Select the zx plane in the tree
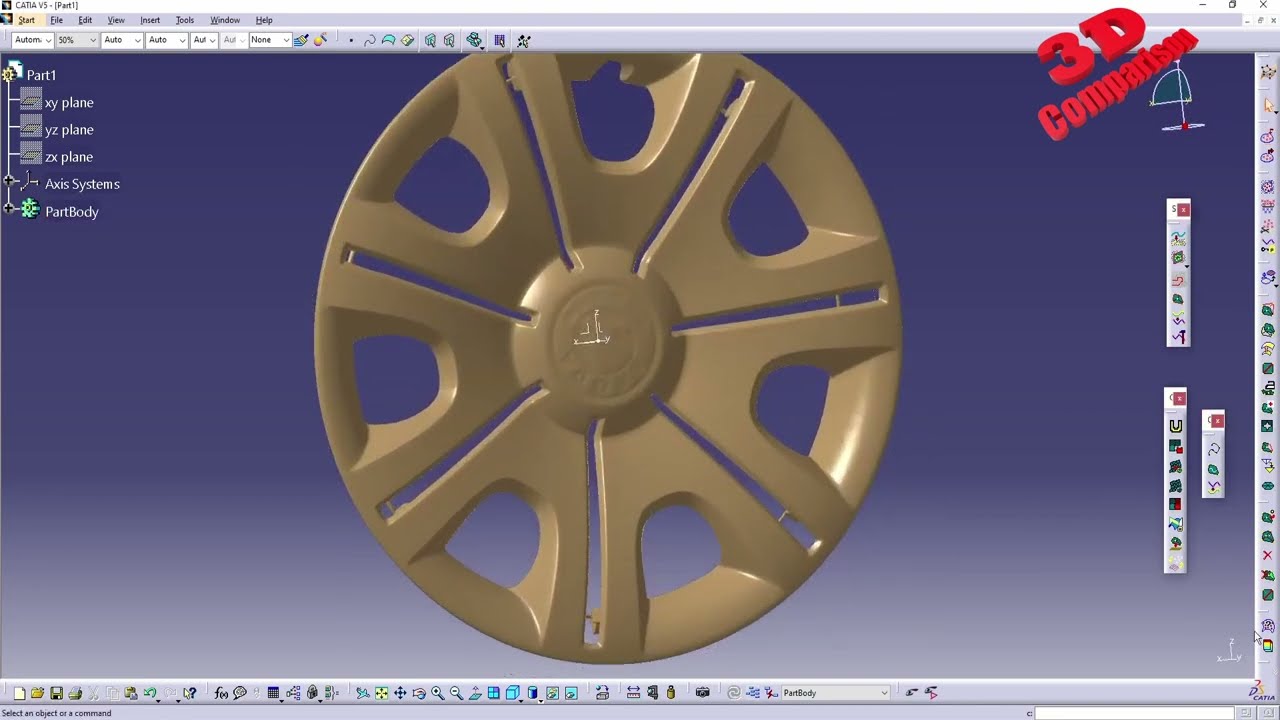The width and height of the screenshot is (1280, 720). 69,157
